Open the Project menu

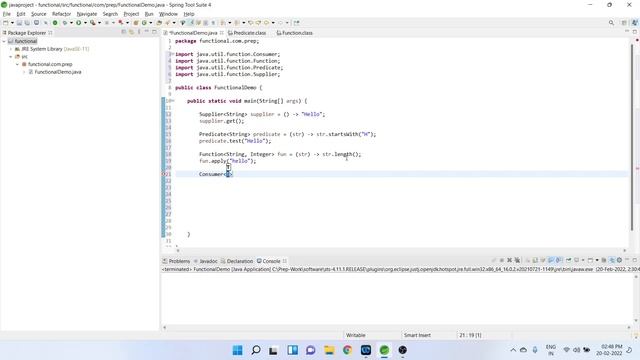pos(131,14)
